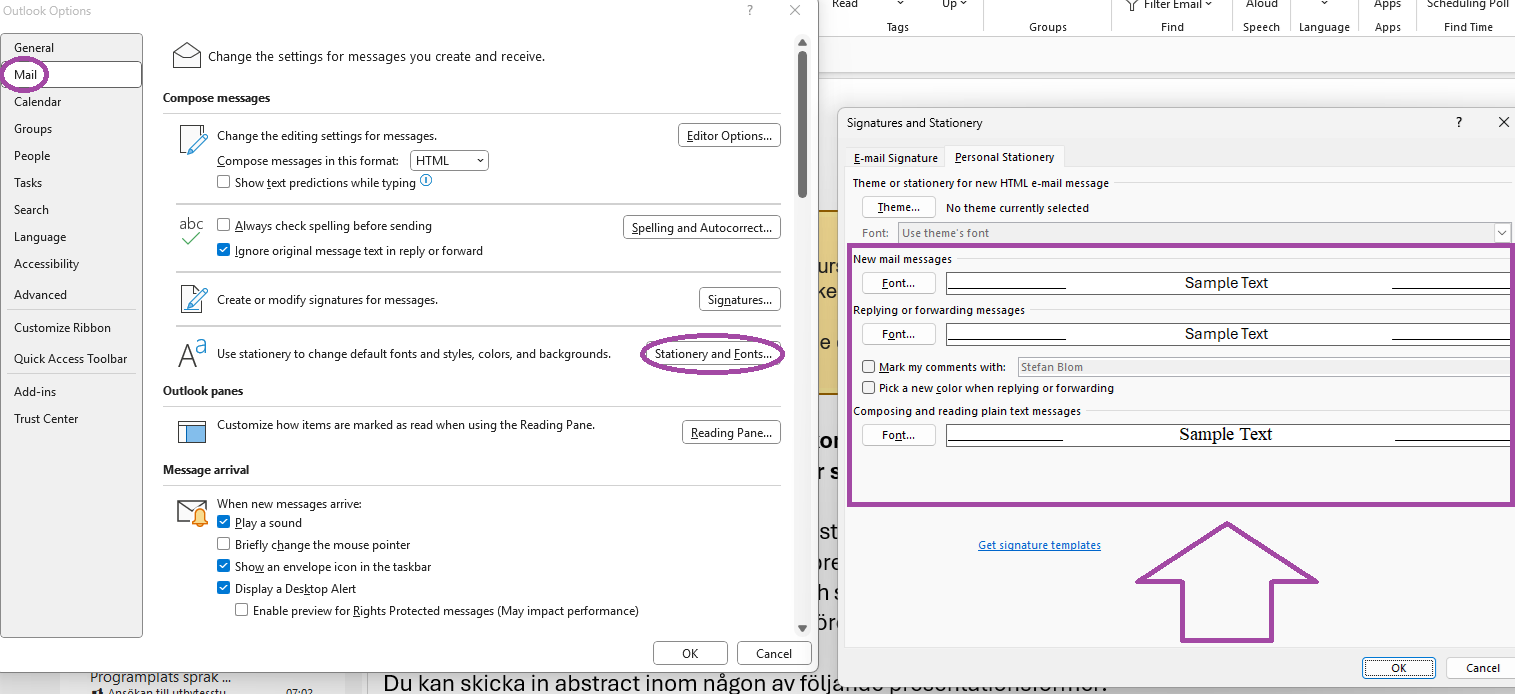This screenshot has width=1515, height=694.
Task: Click the Outlook Options help question mark
Action: click(750, 10)
